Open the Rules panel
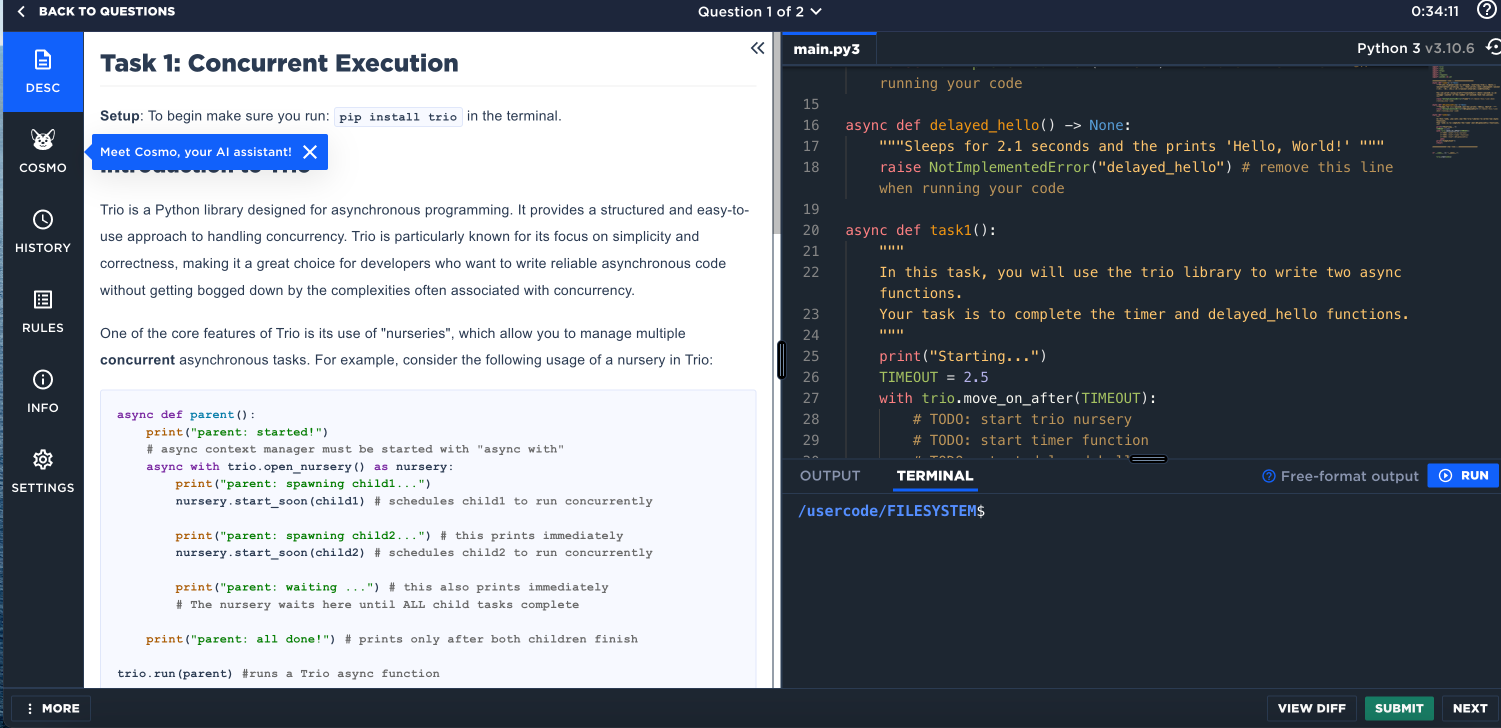Image resolution: width=1501 pixels, height=728 pixels. 43,311
